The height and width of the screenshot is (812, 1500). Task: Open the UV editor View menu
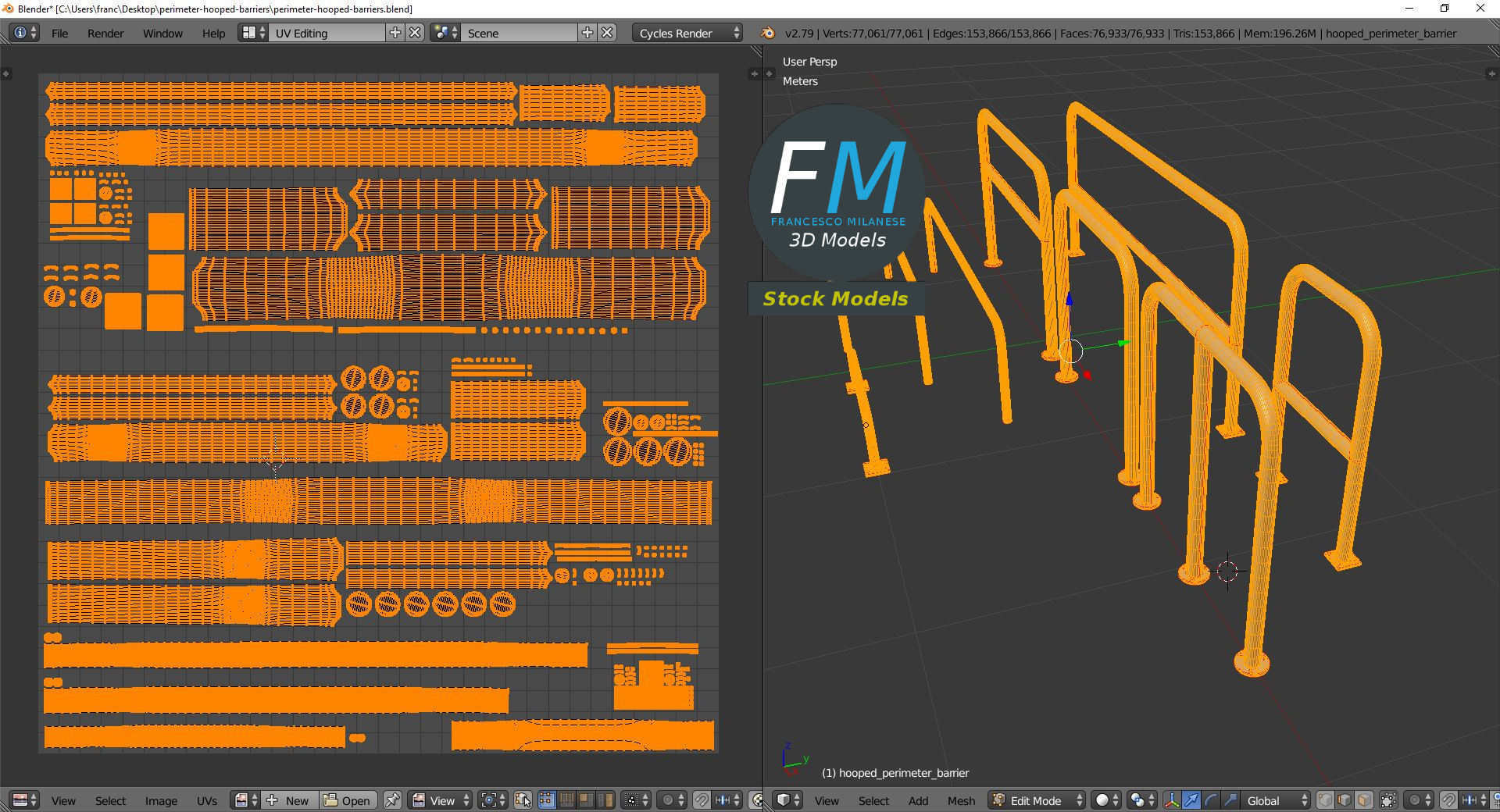point(63,800)
